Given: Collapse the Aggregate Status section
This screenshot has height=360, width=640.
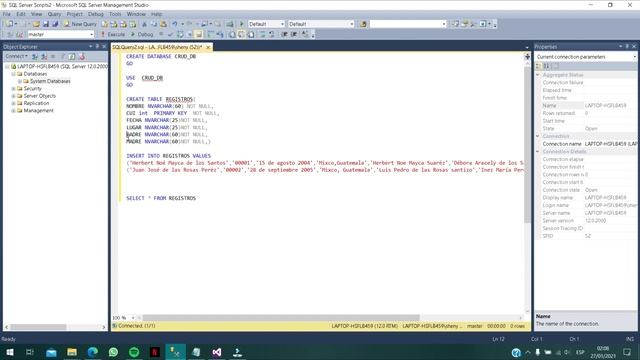Looking at the screenshot, I should click(538, 75).
